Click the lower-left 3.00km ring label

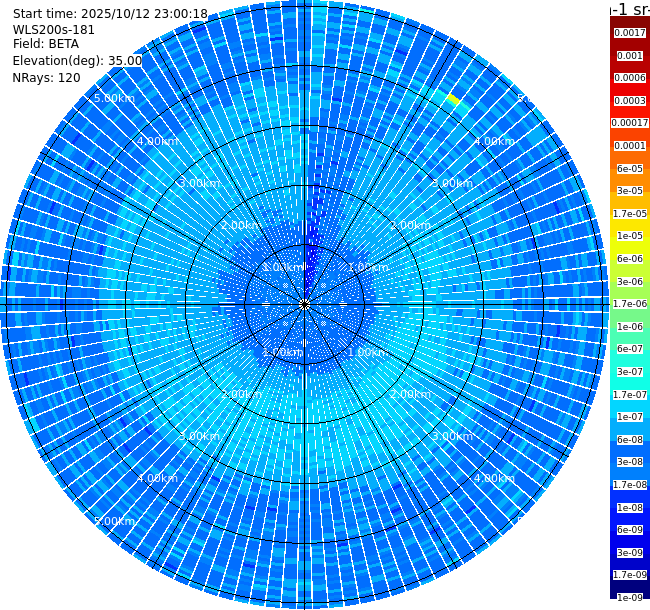pyautogui.click(x=199, y=436)
